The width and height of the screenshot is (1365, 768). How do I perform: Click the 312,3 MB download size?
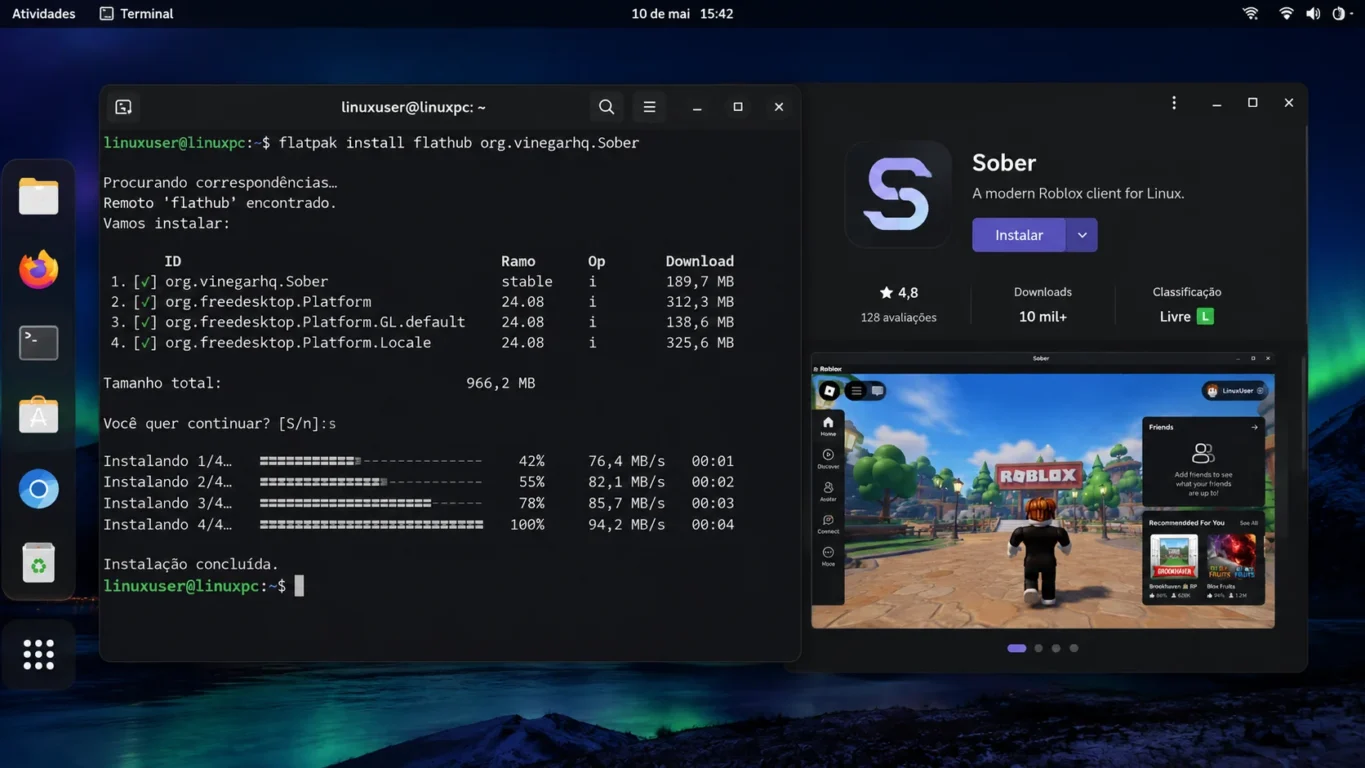pos(700,302)
